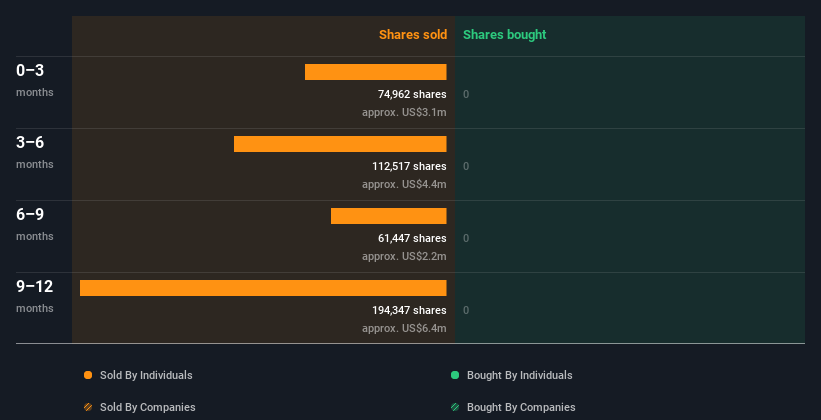Click the Shares sold column header
The width and height of the screenshot is (821, 420).
(413, 35)
